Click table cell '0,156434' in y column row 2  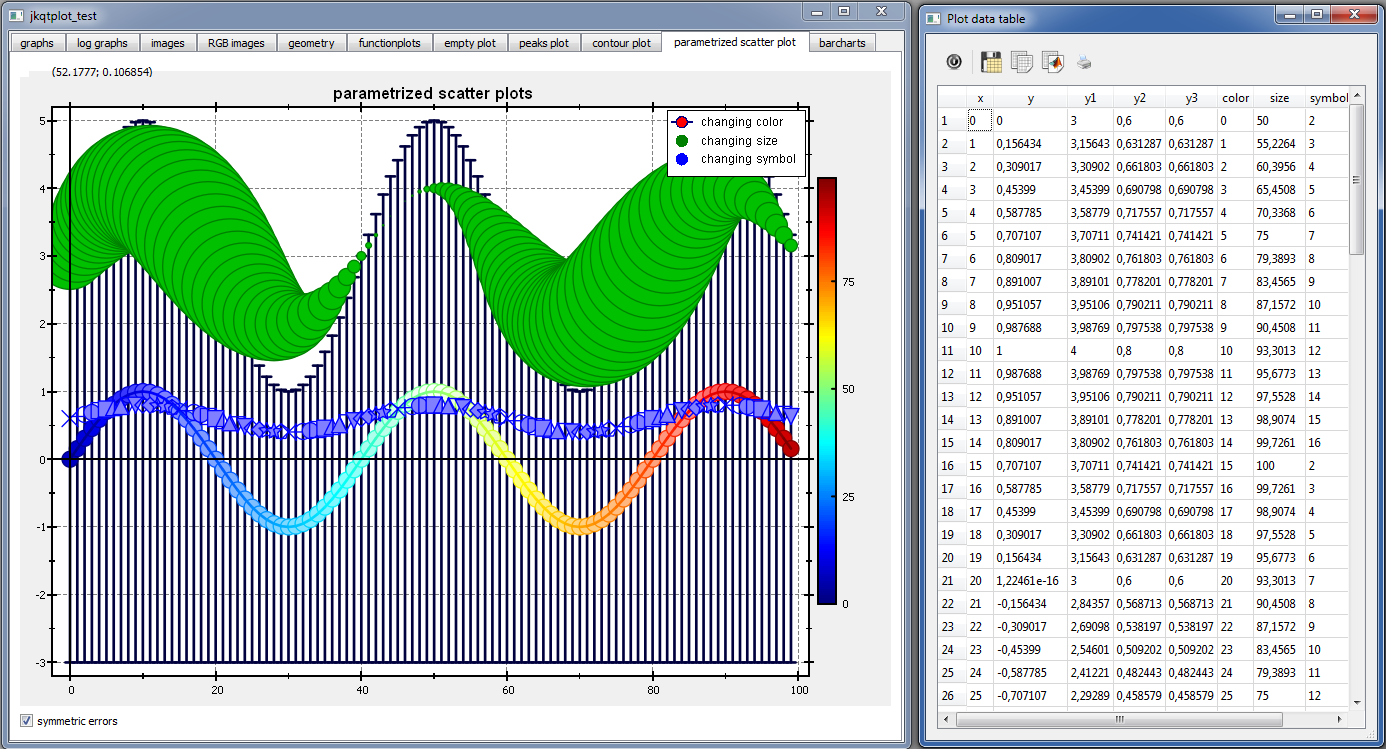[x=1030, y=144]
